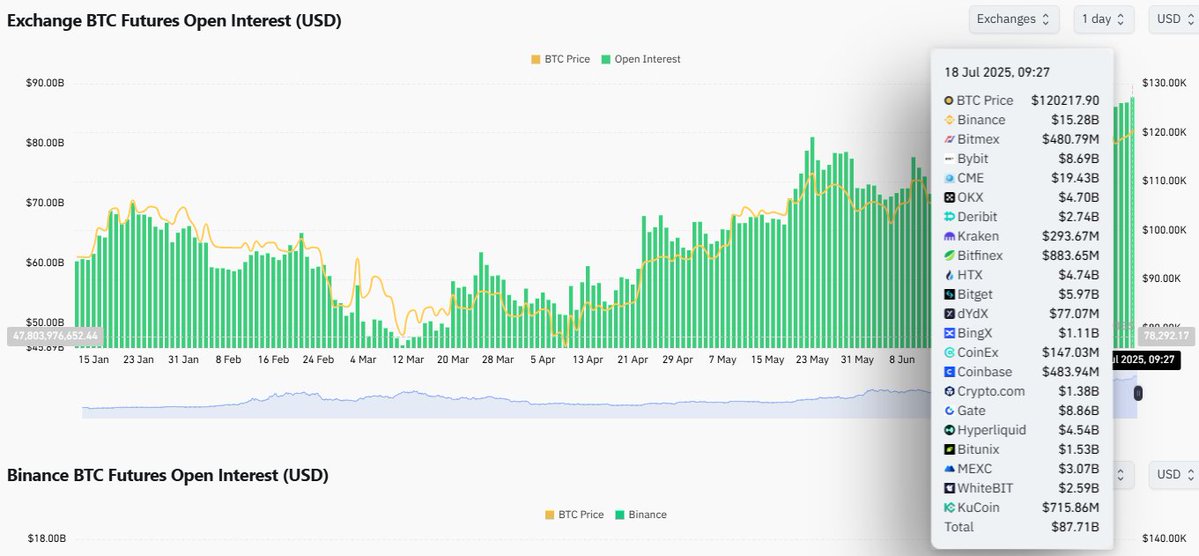Click the 78,292.17 right axis marker
This screenshot has width=1199, height=556.
(x=1167, y=336)
